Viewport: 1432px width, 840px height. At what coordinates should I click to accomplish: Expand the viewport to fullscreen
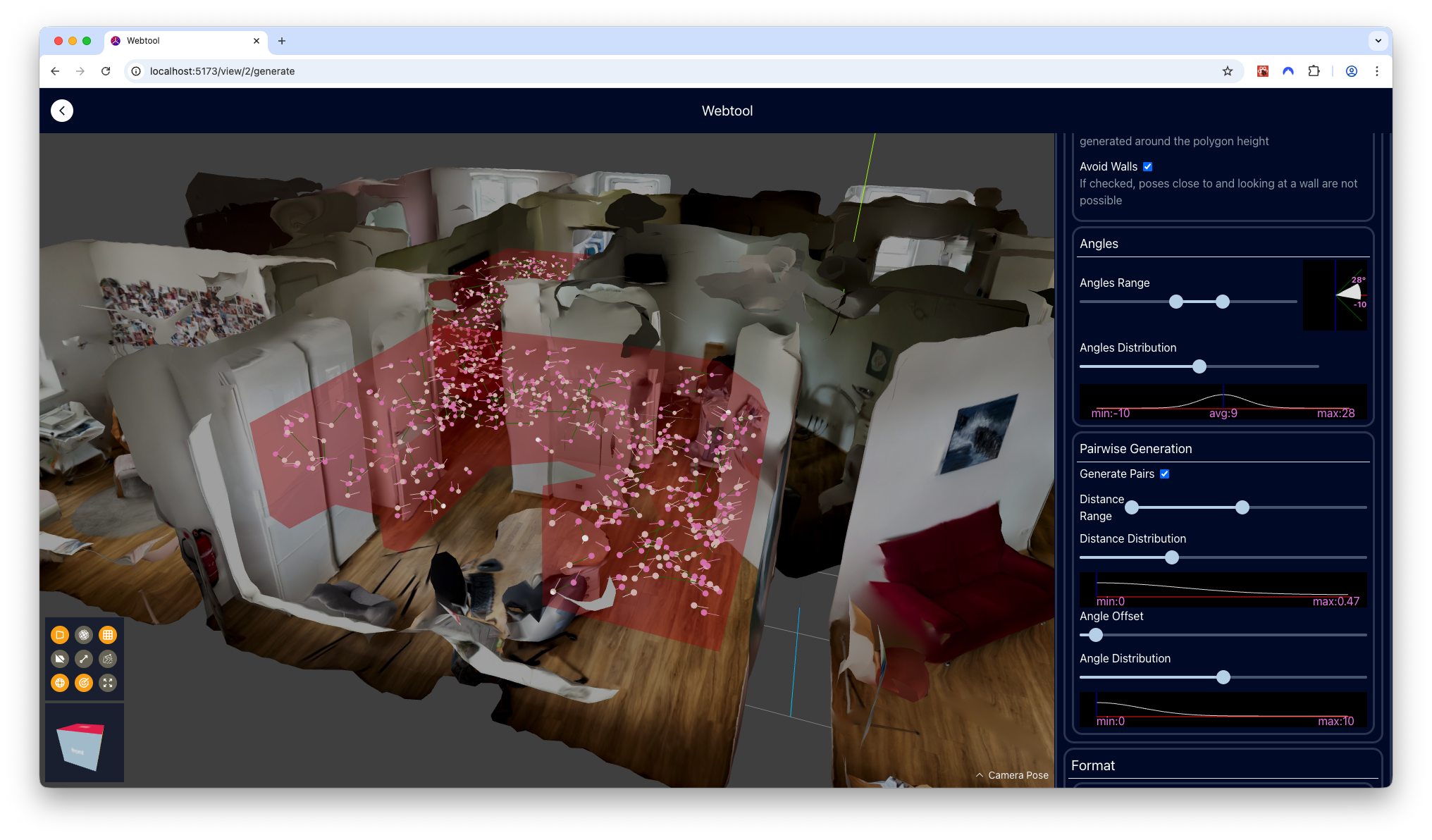(108, 682)
